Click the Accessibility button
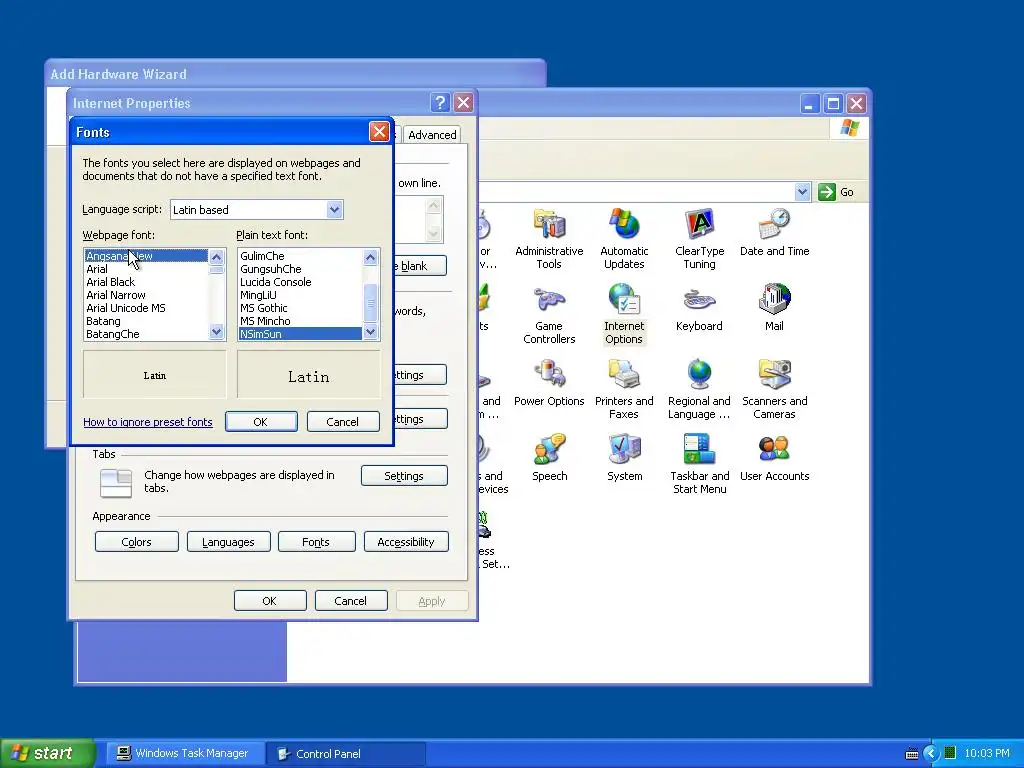Viewport: 1024px width, 768px height. point(406,542)
